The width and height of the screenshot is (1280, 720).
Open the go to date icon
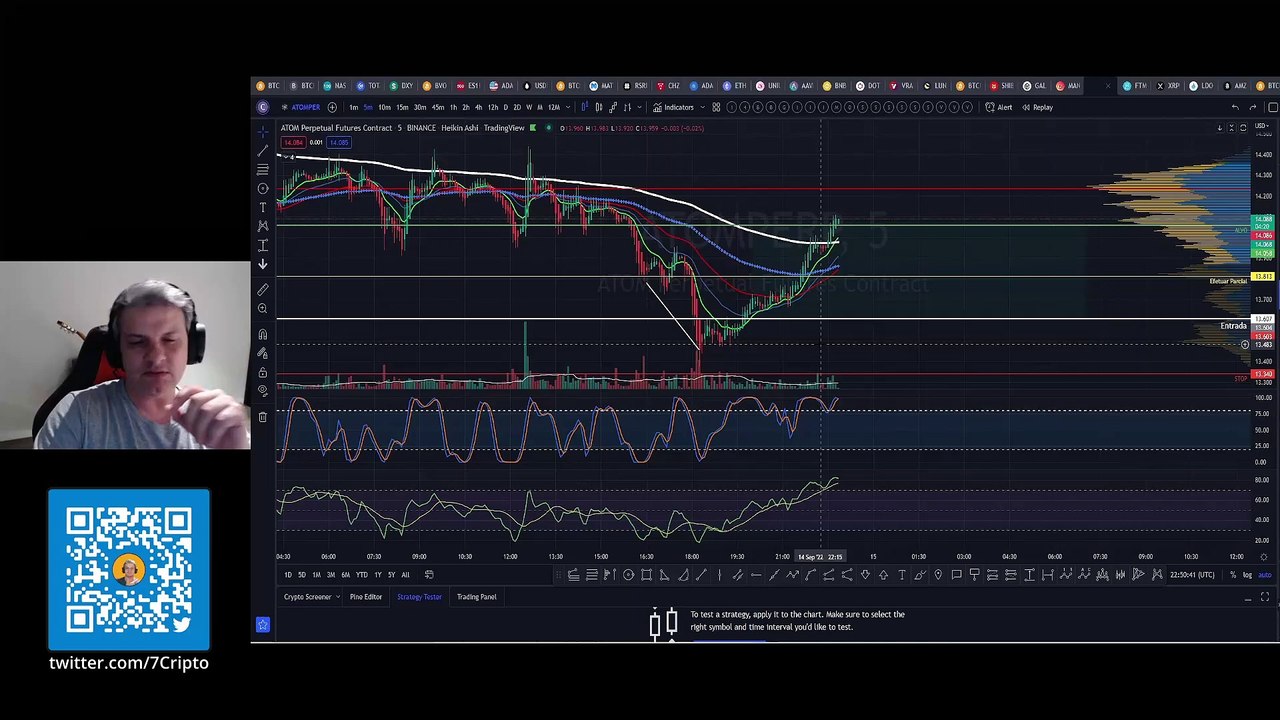coord(429,575)
